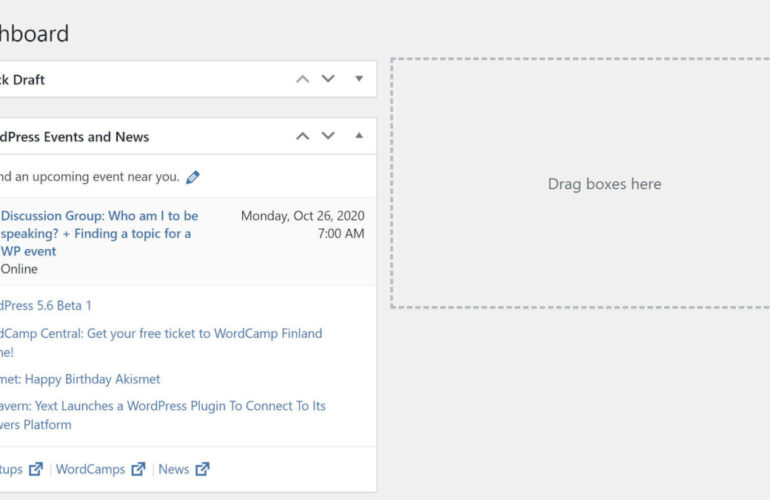Click the Meetups external link icon

[x=36, y=469]
